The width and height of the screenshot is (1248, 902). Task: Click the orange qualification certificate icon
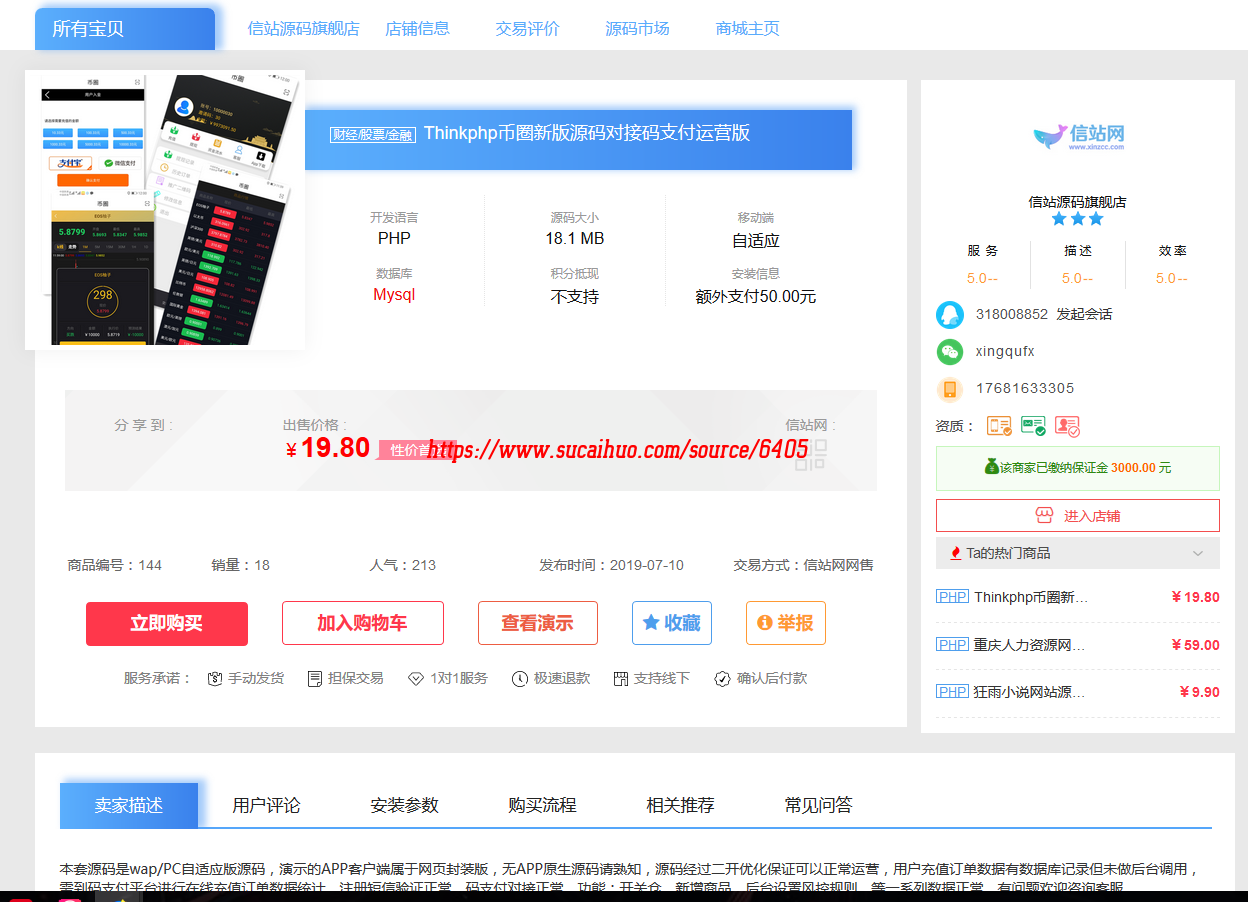pyautogui.click(x=999, y=426)
